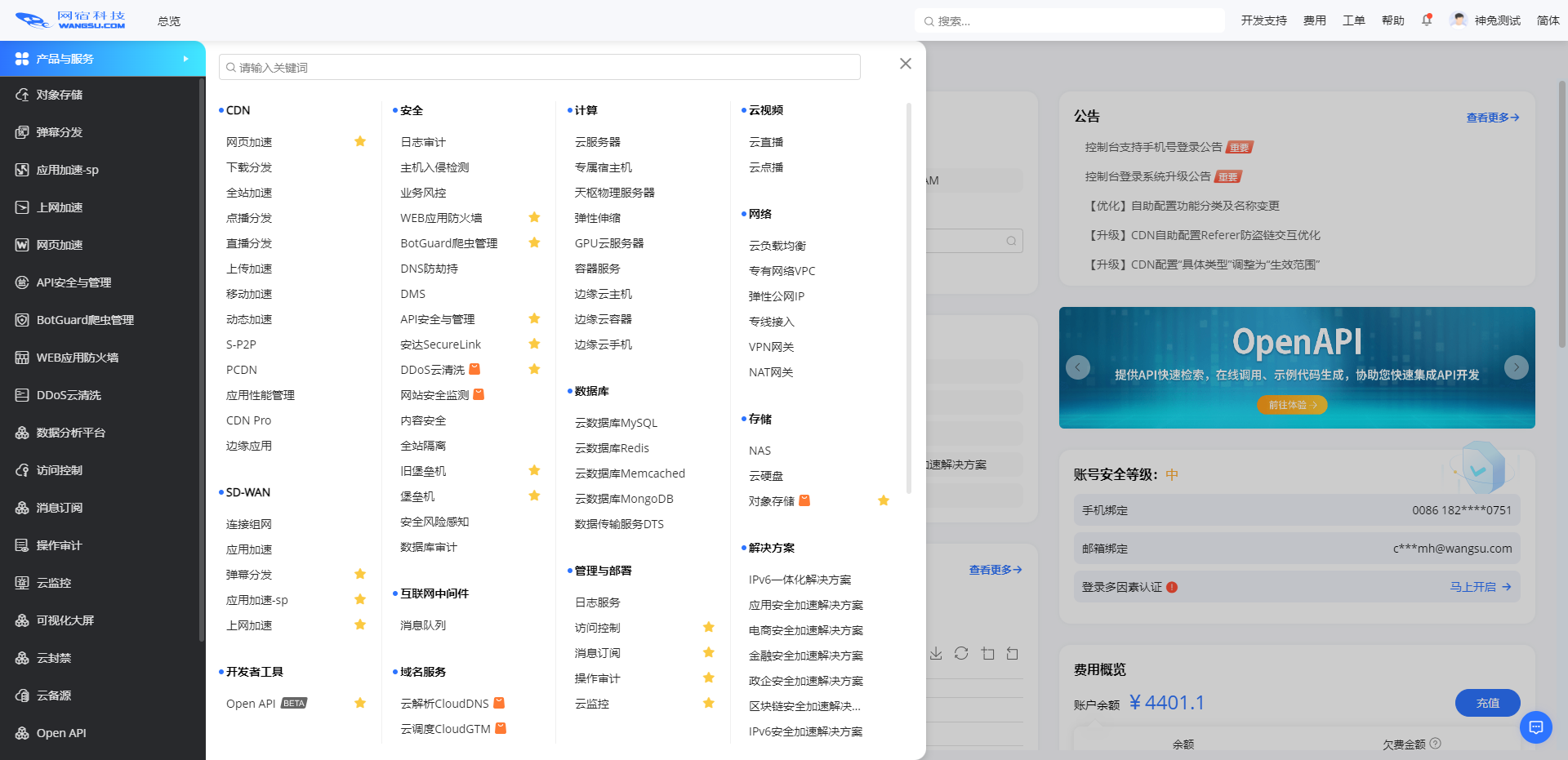
Task: Click 充值 recharge button
Action: tap(1487, 703)
